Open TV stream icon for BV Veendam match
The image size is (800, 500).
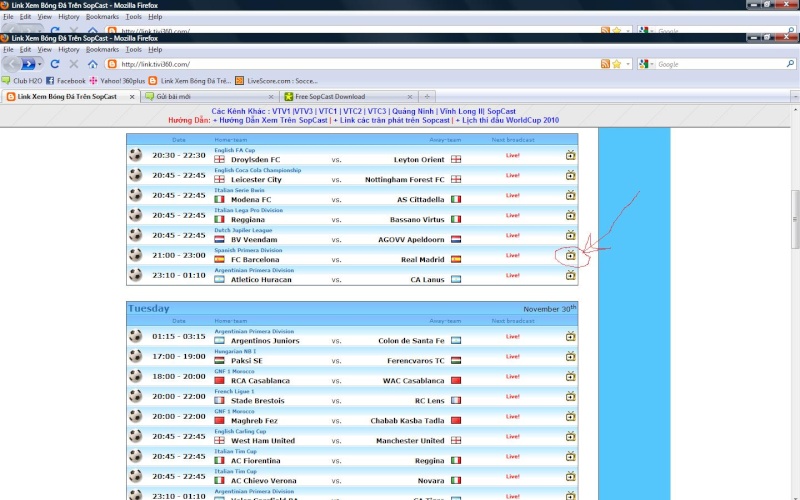click(x=570, y=235)
